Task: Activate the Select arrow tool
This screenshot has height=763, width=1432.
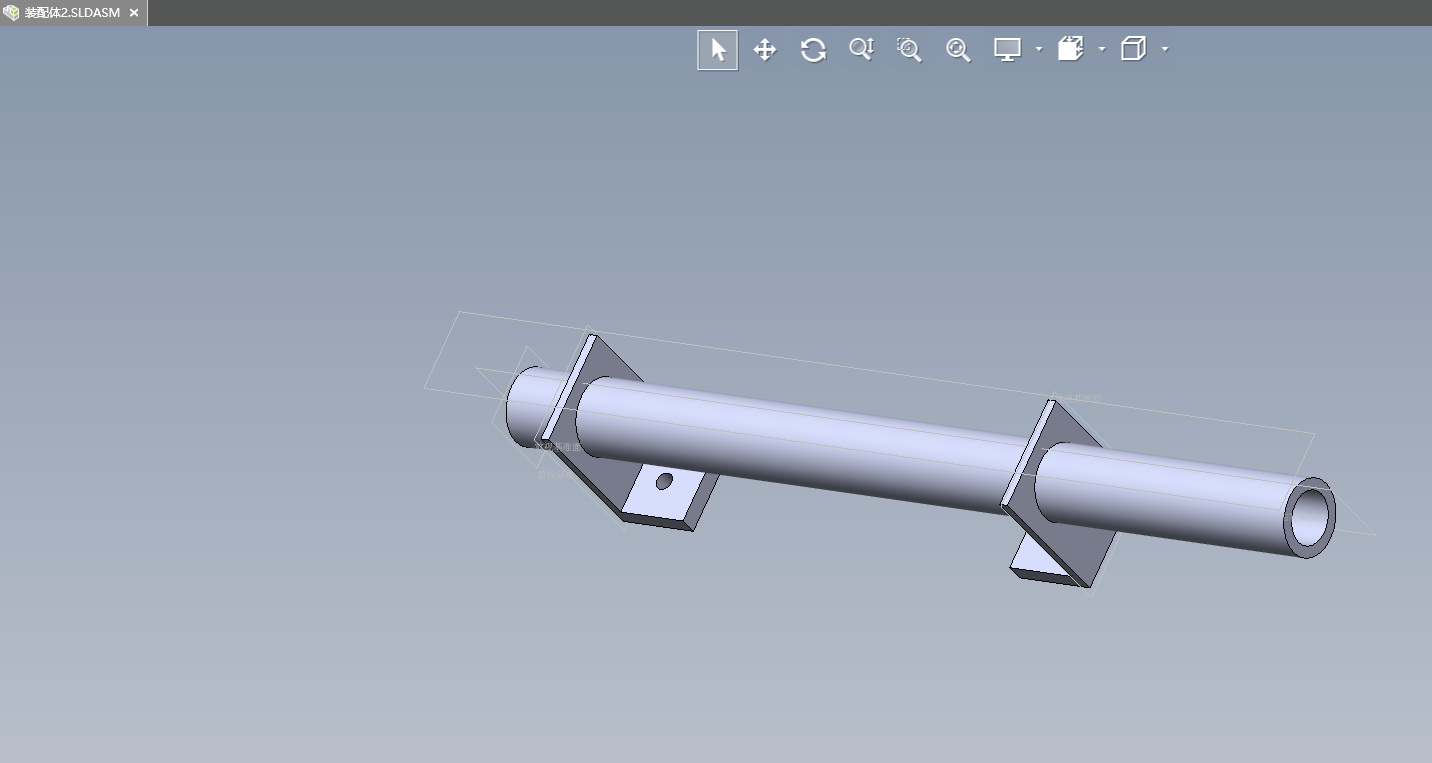Action: tap(718, 50)
